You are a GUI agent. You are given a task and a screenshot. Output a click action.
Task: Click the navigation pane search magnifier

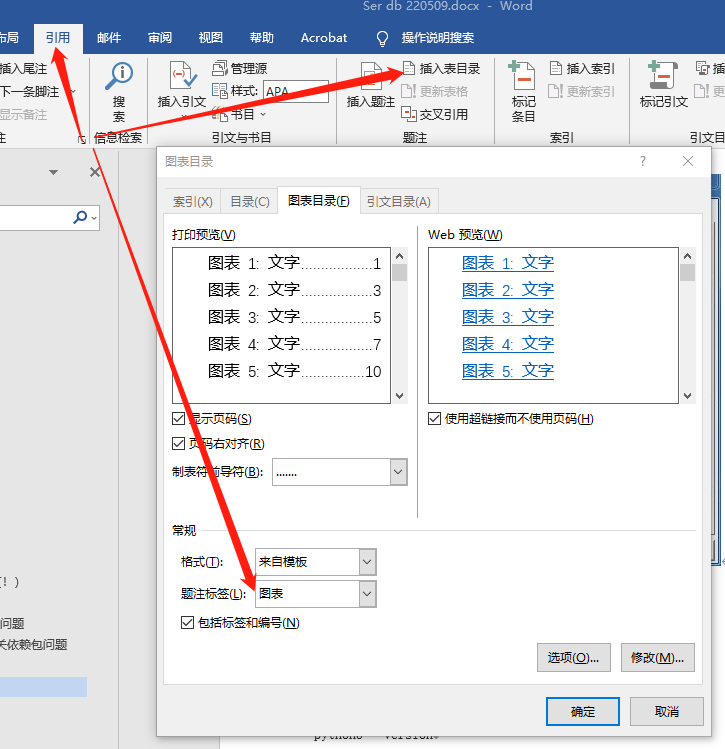pos(80,217)
